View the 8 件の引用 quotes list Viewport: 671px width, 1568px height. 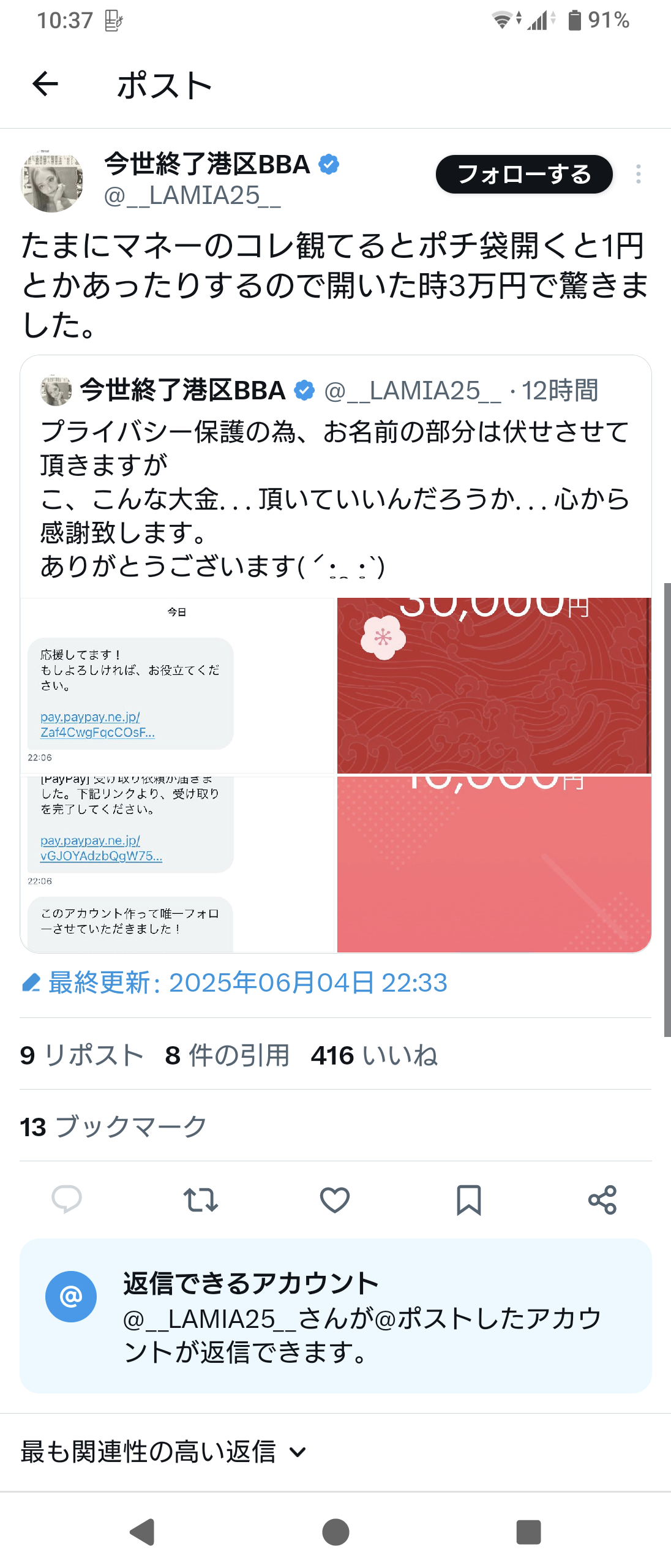click(227, 1055)
